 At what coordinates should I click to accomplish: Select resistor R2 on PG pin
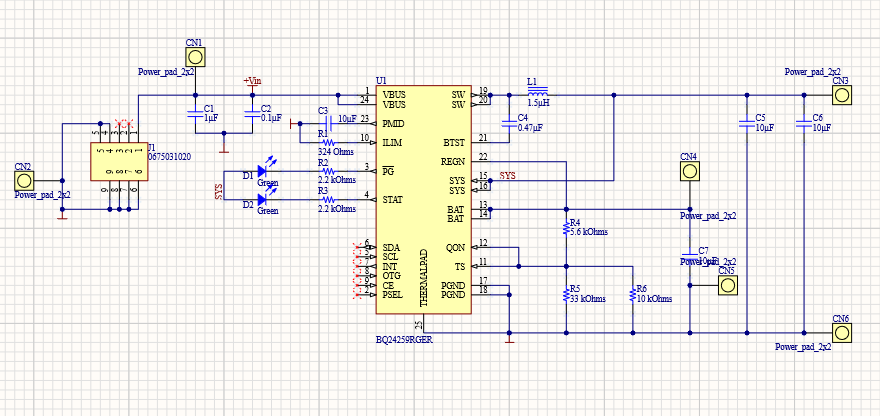(329, 171)
